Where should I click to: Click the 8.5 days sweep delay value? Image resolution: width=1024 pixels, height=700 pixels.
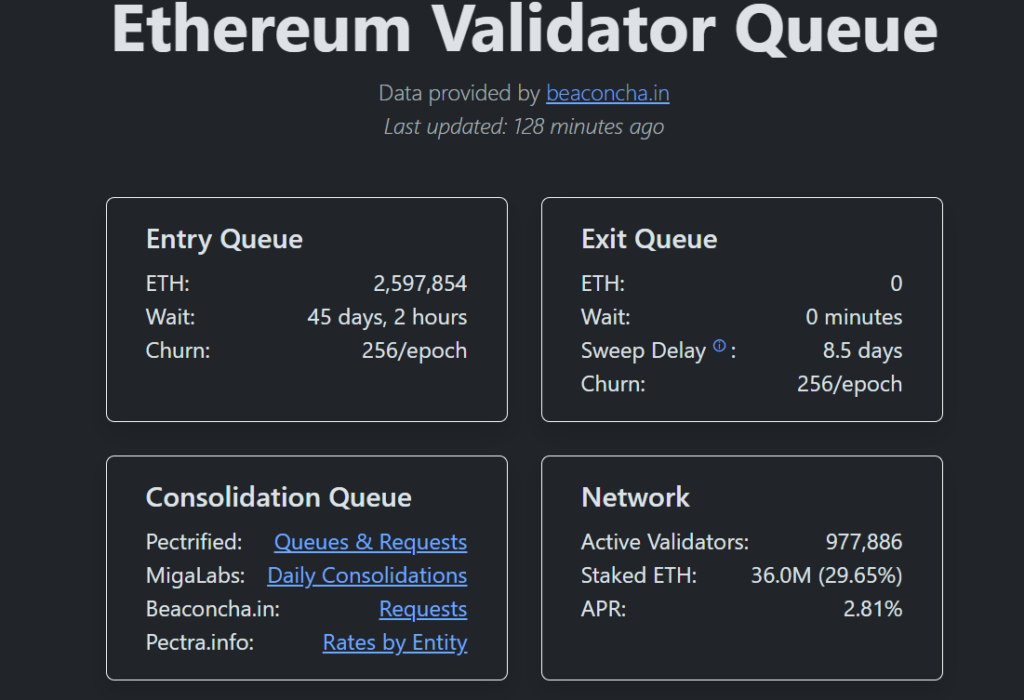pyautogui.click(x=862, y=351)
